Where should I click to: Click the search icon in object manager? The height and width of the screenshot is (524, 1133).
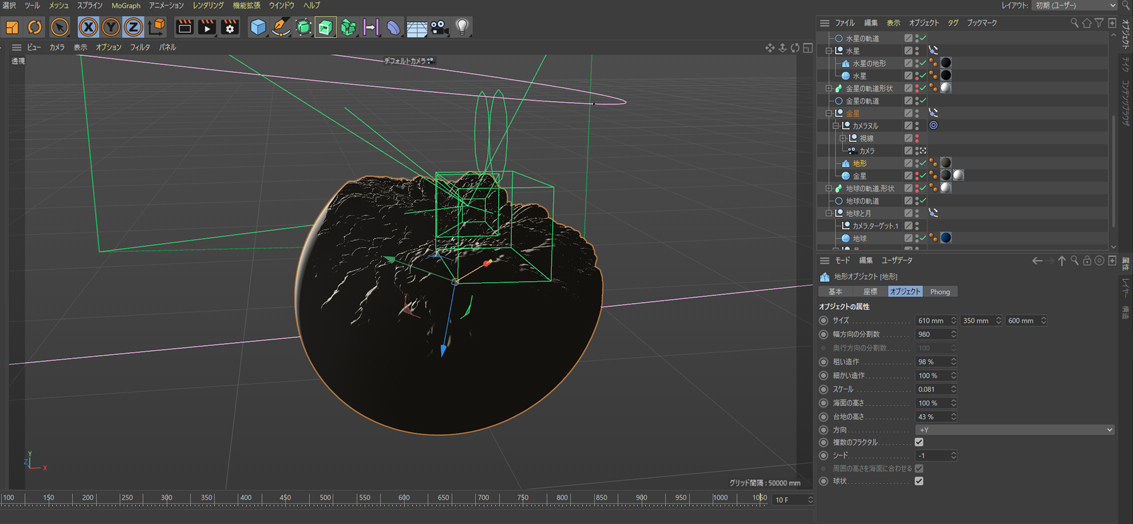[1074, 23]
